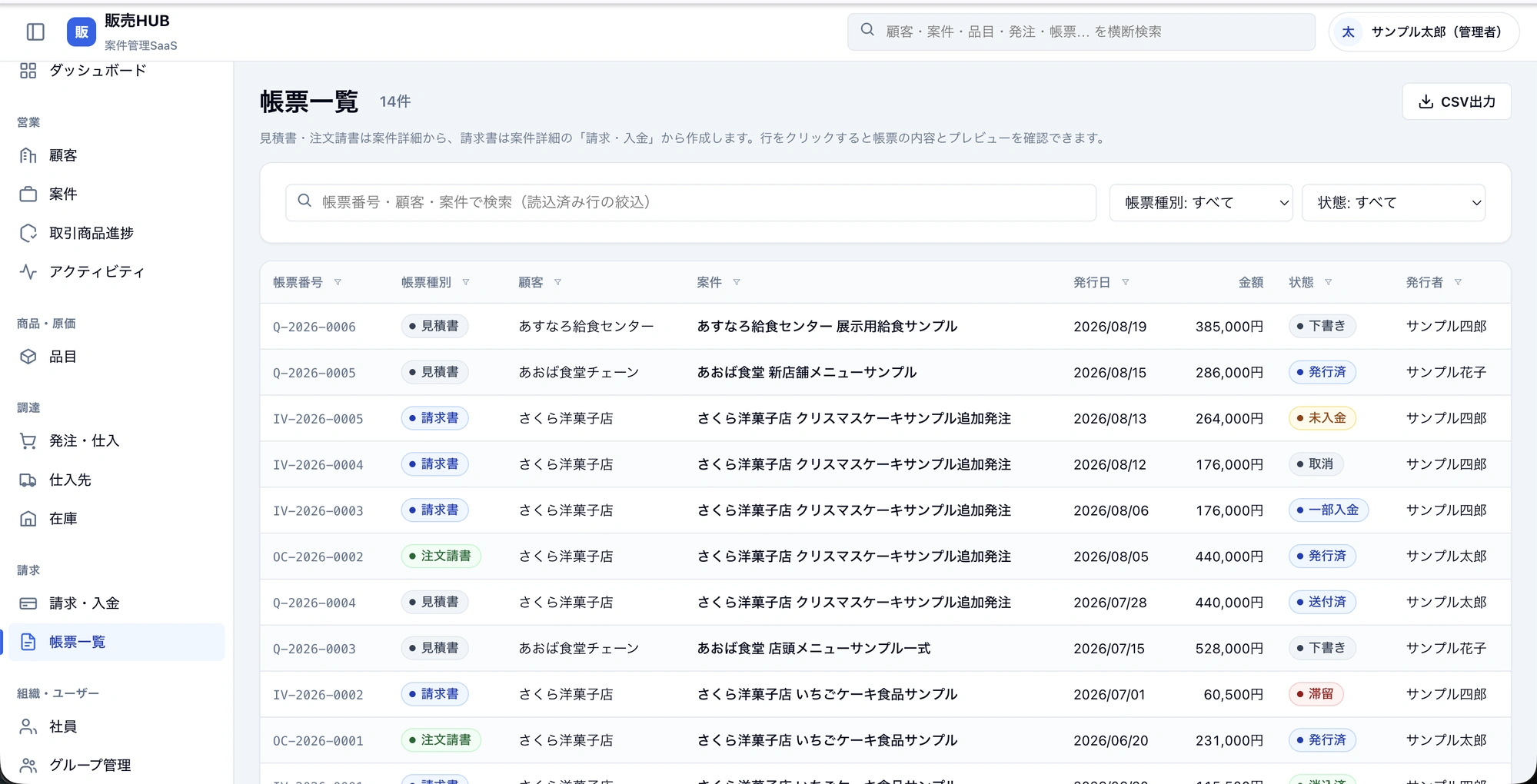Click the 取消 status badge
This screenshot has height=784, width=1537.
(1316, 464)
